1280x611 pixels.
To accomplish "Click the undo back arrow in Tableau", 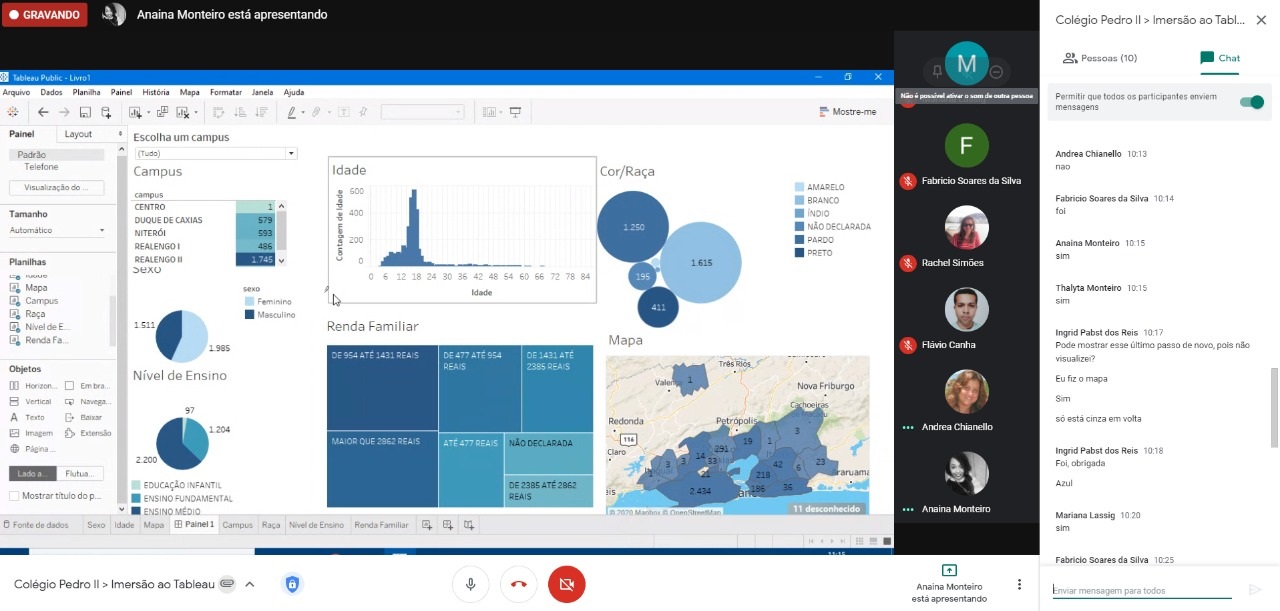I will [42, 112].
